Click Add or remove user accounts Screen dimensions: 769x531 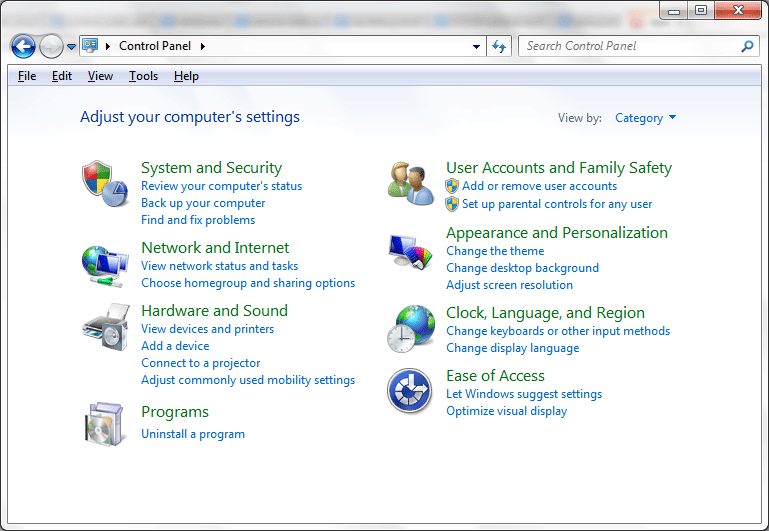tap(539, 186)
